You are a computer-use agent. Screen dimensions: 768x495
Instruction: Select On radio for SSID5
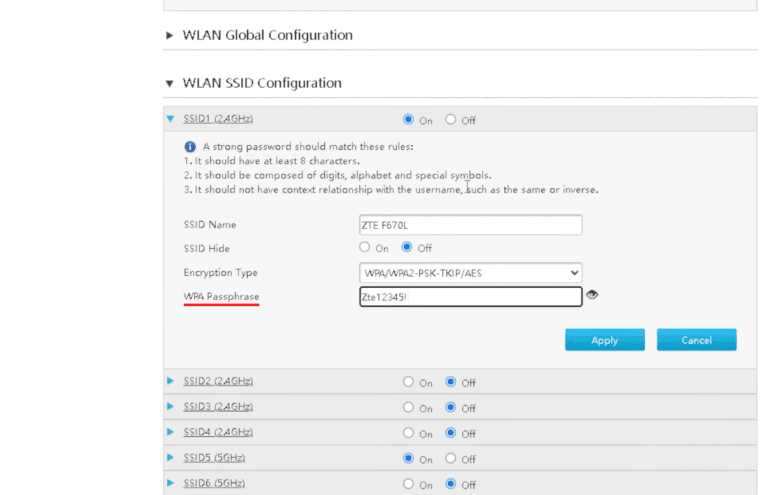tap(408, 458)
